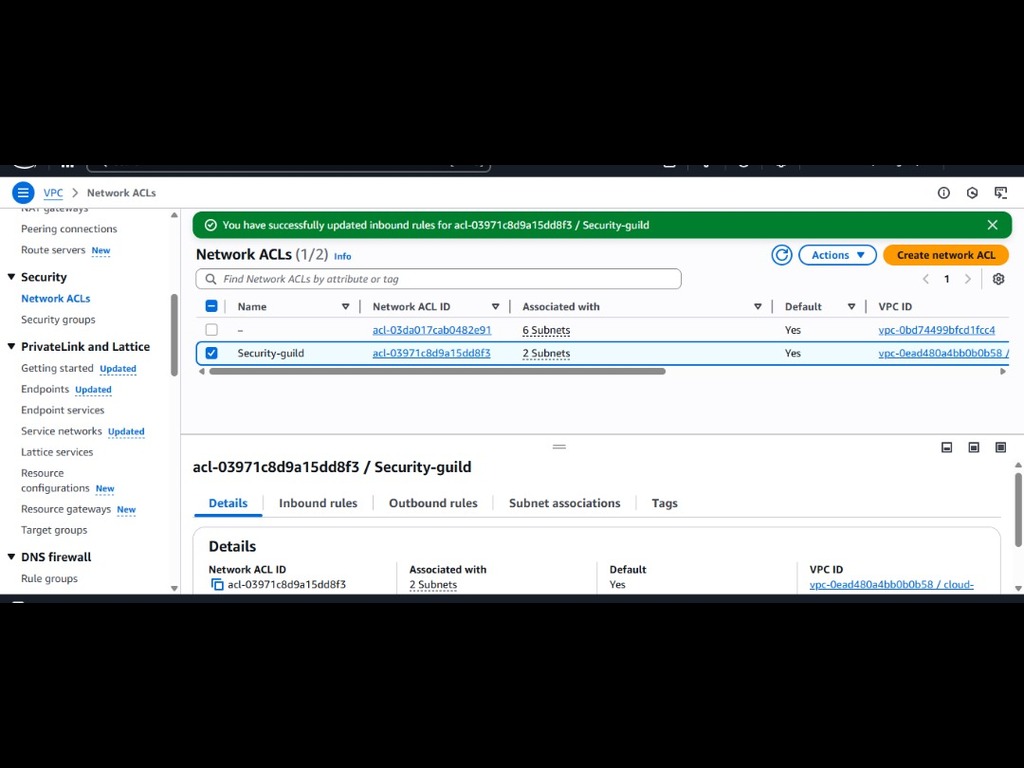This screenshot has height=768, width=1024.
Task: Click the success checkmark icon in banner
Action: [x=210, y=225]
